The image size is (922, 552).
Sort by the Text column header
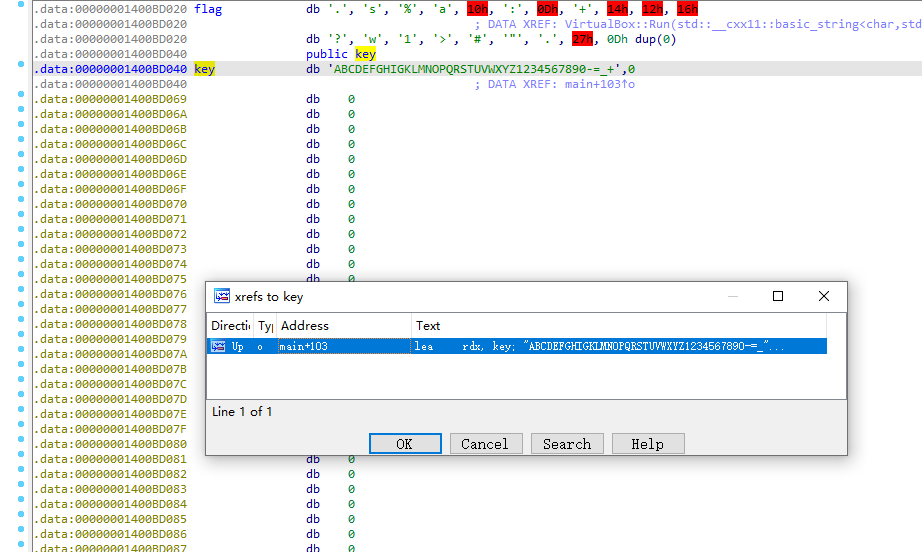tap(619, 326)
